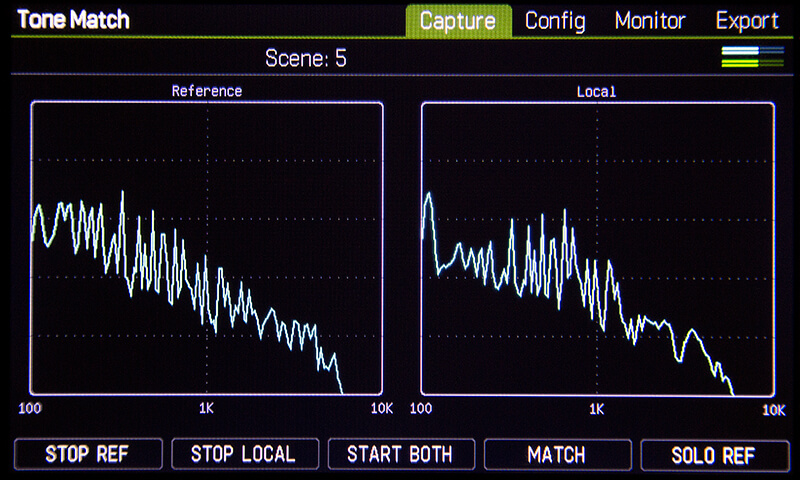Viewport: 800px width, 480px height.
Task: Open the Config tab
Action: point(555,20)
